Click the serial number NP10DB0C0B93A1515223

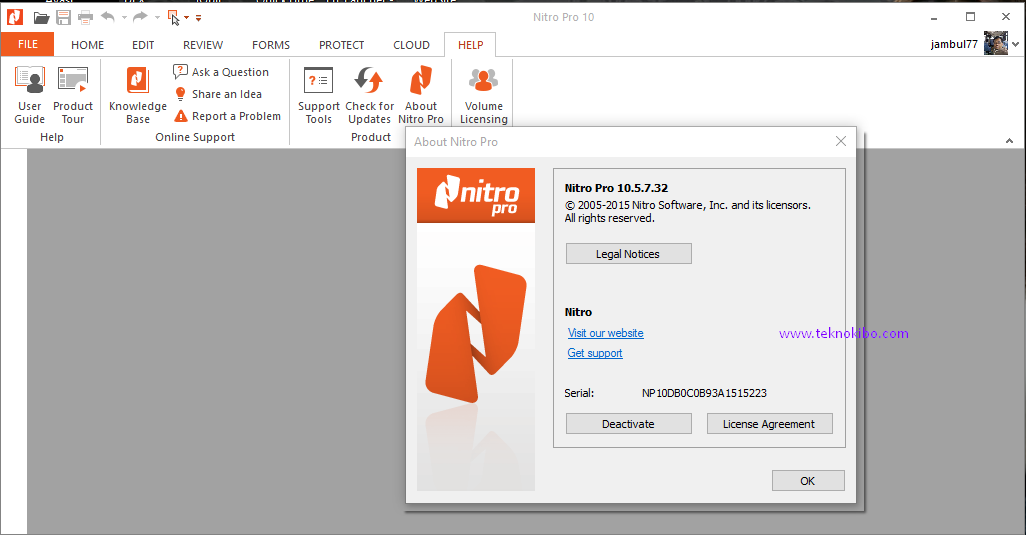[704, 393]
